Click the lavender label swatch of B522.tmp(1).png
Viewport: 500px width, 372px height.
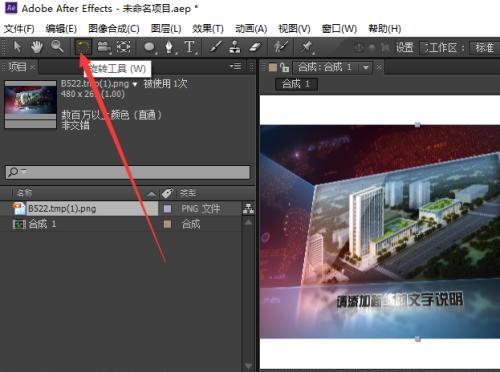168,209
